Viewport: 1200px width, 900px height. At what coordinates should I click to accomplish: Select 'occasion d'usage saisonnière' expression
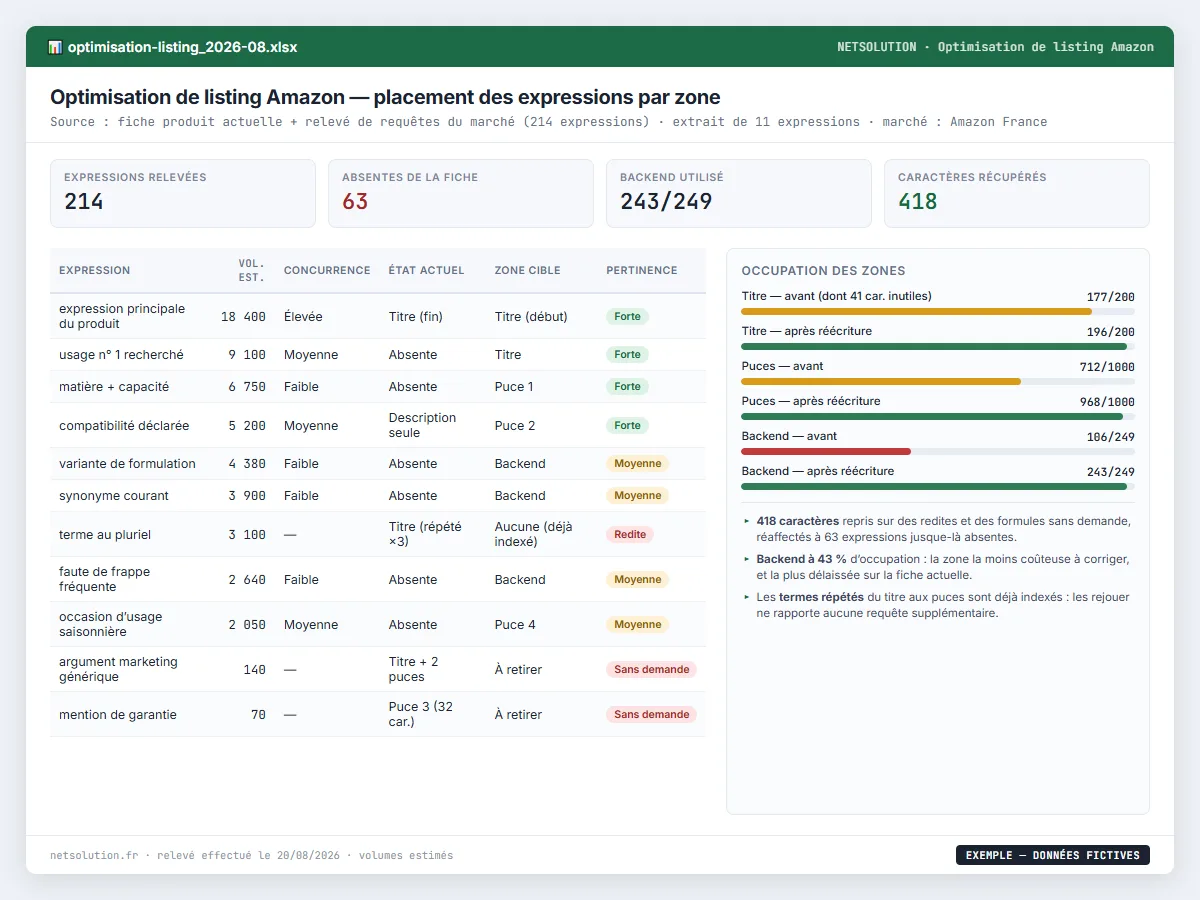[110, 624]
